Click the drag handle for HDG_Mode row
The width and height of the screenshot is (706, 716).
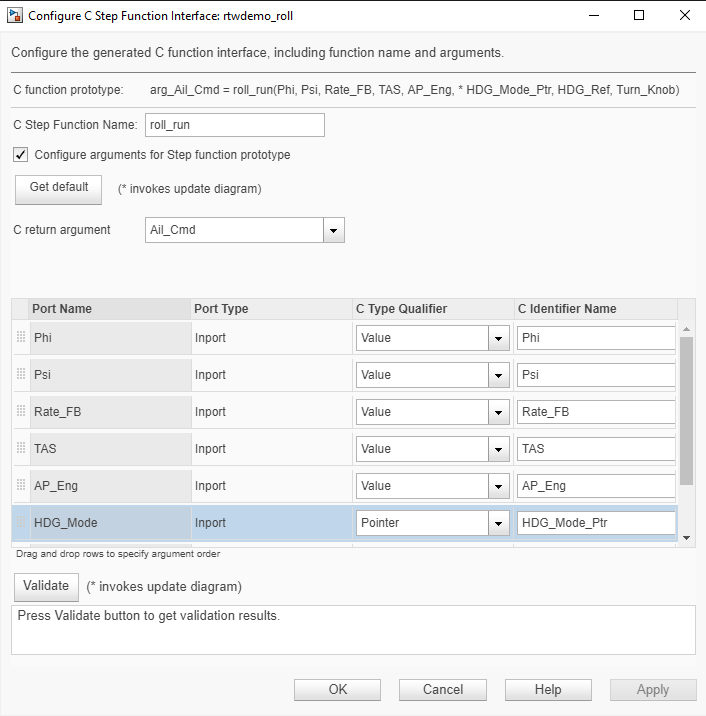point(21,523)
